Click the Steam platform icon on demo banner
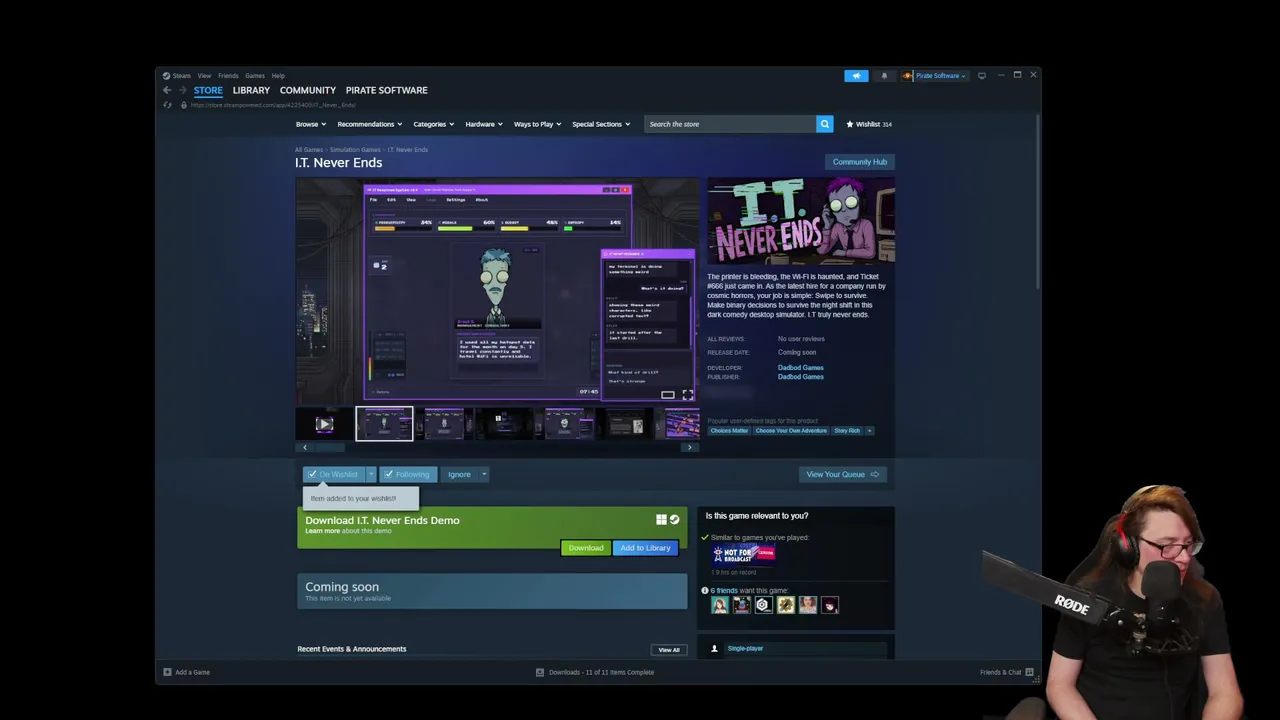 click(x=674, y=520)
